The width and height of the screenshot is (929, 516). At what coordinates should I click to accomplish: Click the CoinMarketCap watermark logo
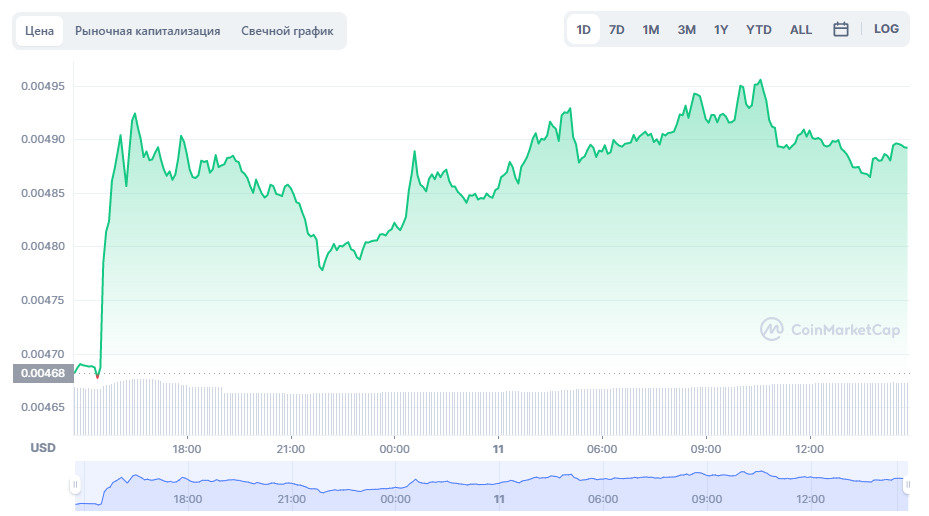(x=830, y=329)
